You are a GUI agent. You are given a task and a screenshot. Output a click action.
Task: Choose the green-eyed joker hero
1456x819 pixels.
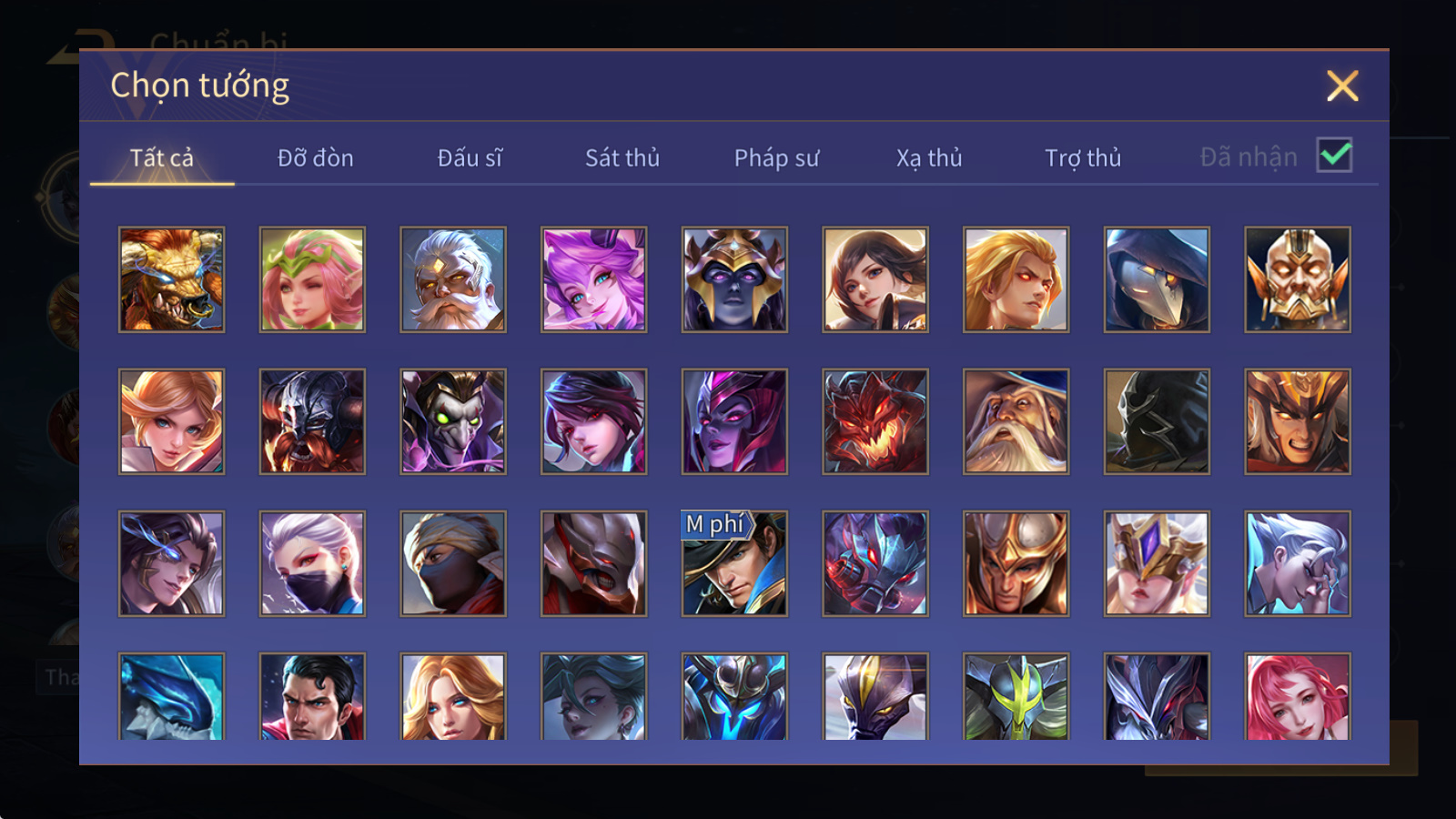click(x=453, y=421)
